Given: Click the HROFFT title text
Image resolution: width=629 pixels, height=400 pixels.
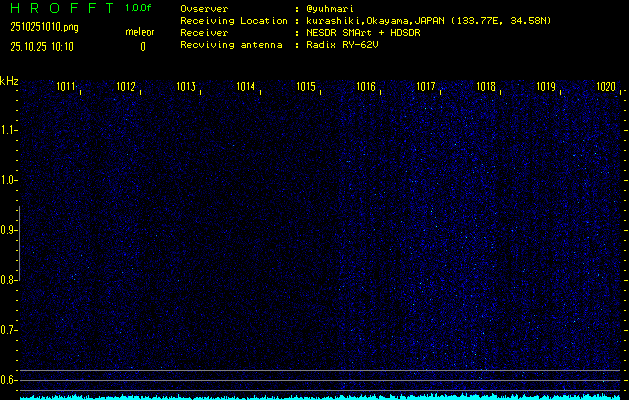Looking at the screenshot, I should [x=60, y=8].
